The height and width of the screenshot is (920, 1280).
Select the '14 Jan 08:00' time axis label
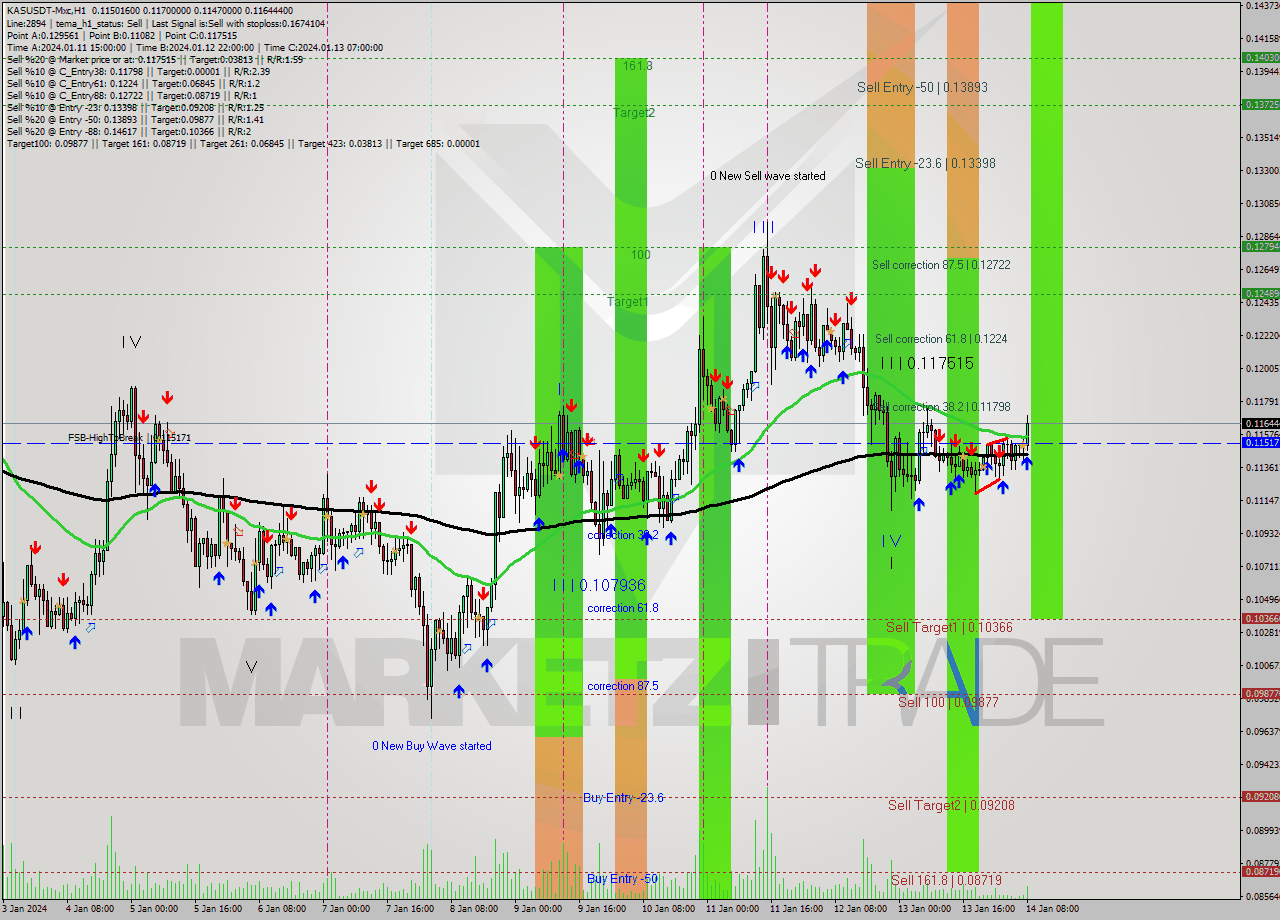click(x=1052, y=909)
